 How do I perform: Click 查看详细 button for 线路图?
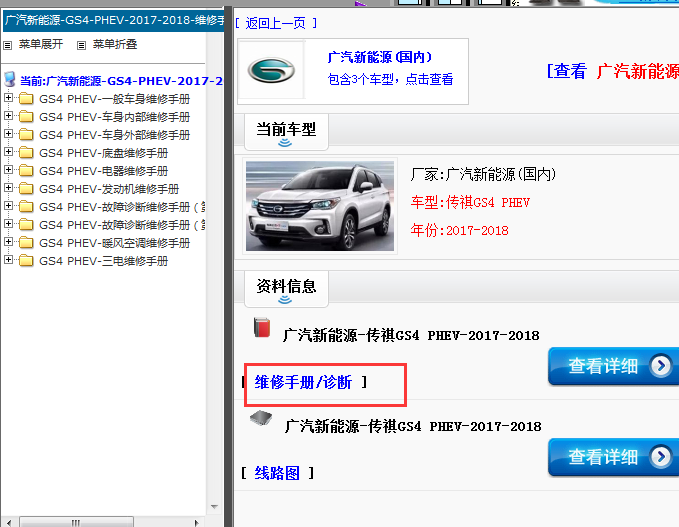pyautogui.click(x=614, y=456)
